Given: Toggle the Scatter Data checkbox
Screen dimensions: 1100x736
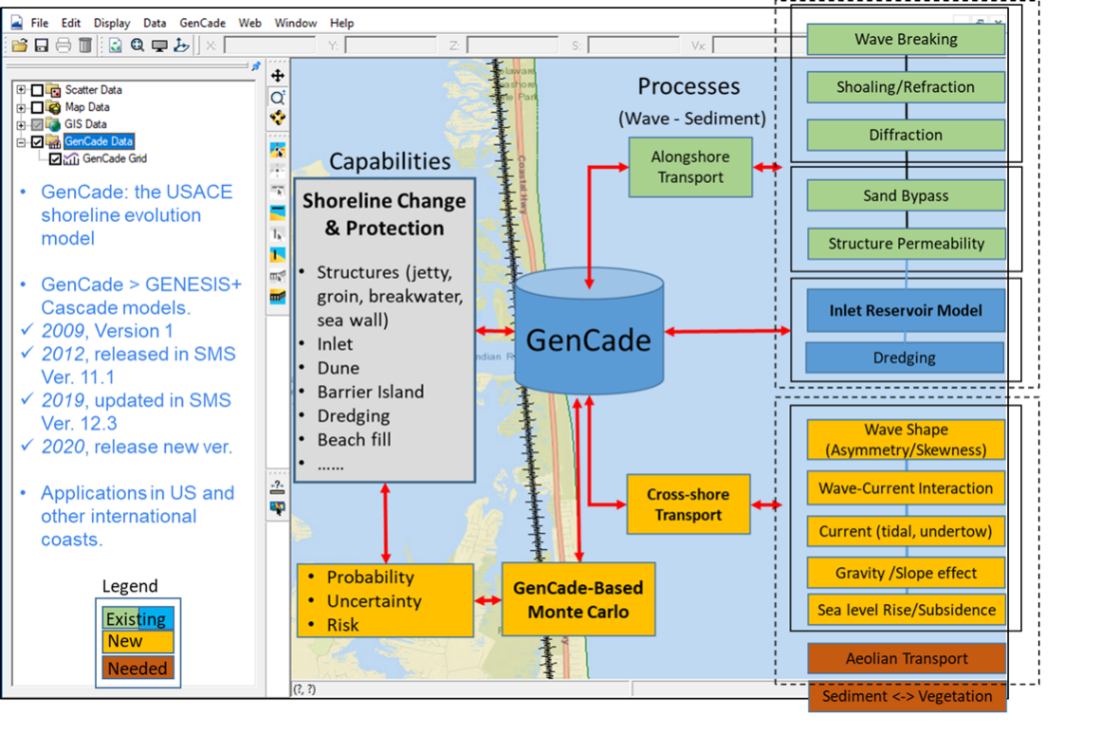Looking at the screenshot, I should (38, 91).
